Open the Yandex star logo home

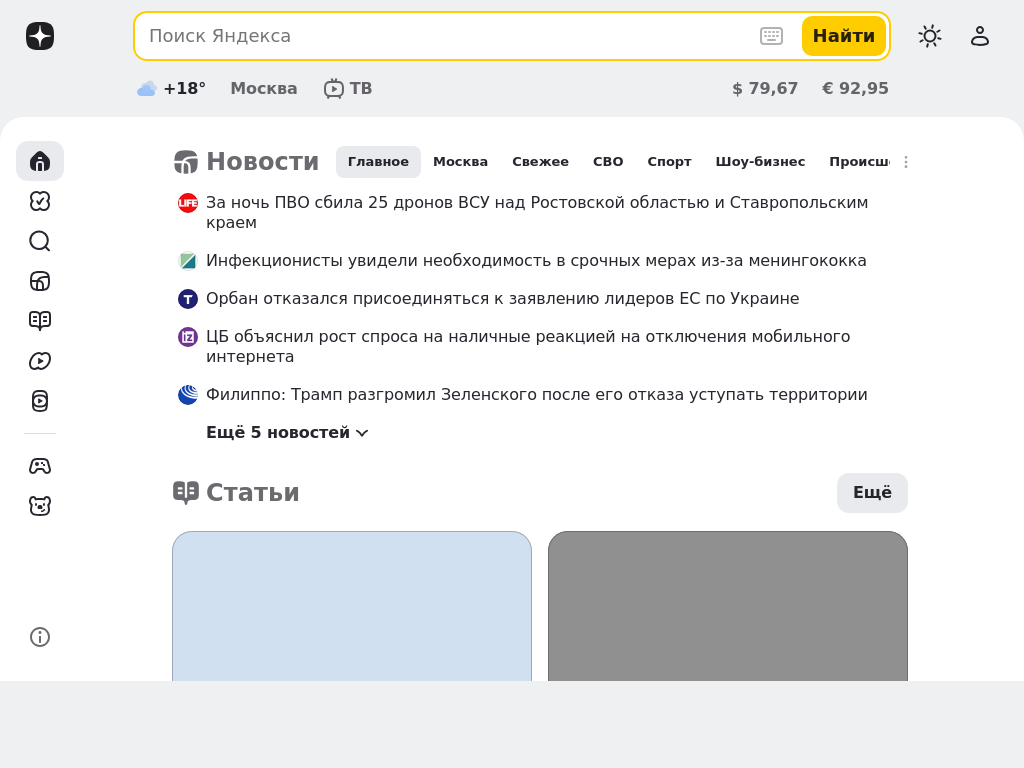[40, 36]
